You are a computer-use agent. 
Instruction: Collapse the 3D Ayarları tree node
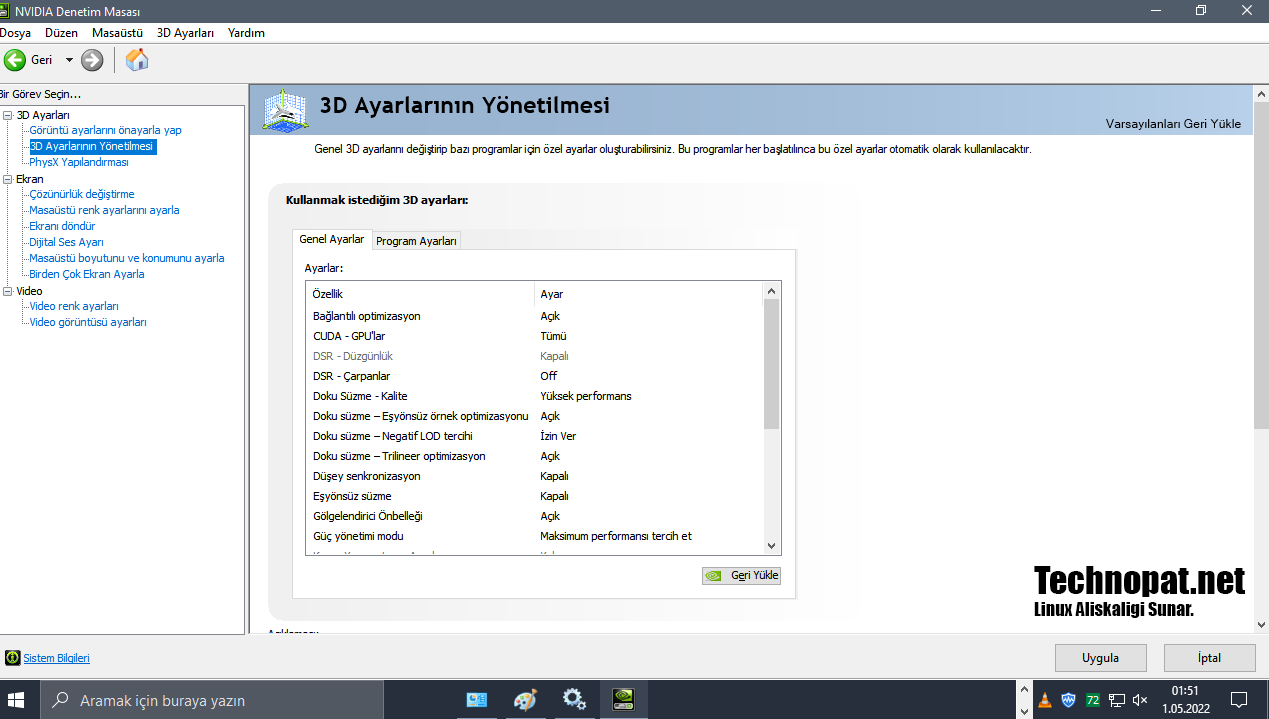(8, 115)
